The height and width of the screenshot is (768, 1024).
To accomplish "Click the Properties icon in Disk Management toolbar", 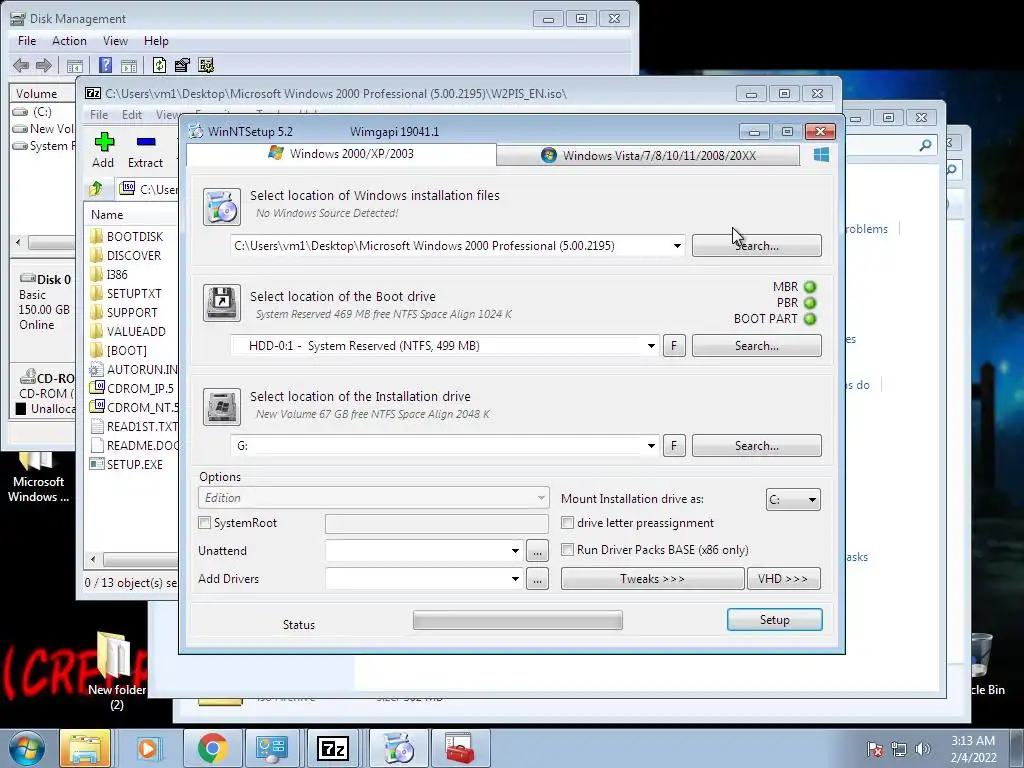I will point(182,65).
